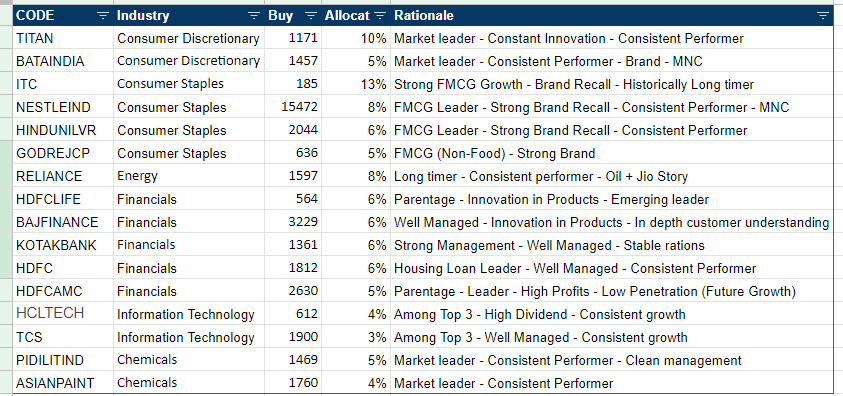Click the HDFCLIFE code cell
Viewport: 843px width, 396px height.
pos(63,199)
